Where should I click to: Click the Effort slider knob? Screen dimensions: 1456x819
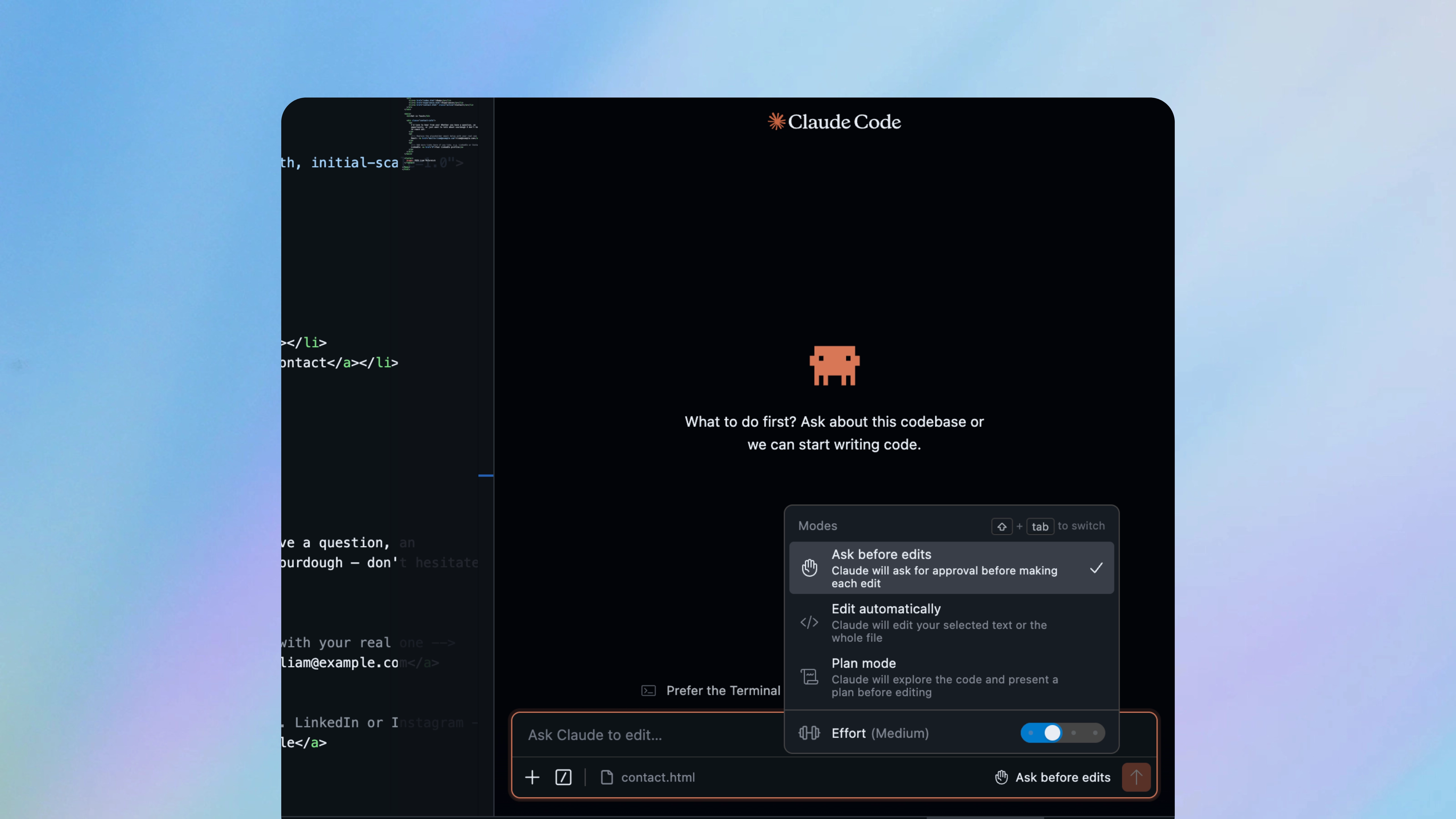tap(1052, 733)
